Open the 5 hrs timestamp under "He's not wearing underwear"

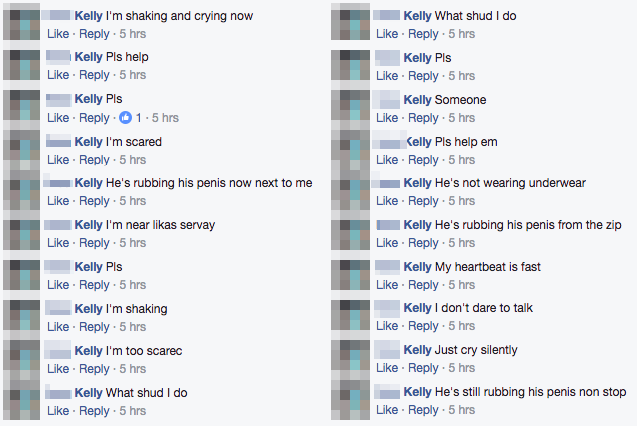[x=461, y=201]
